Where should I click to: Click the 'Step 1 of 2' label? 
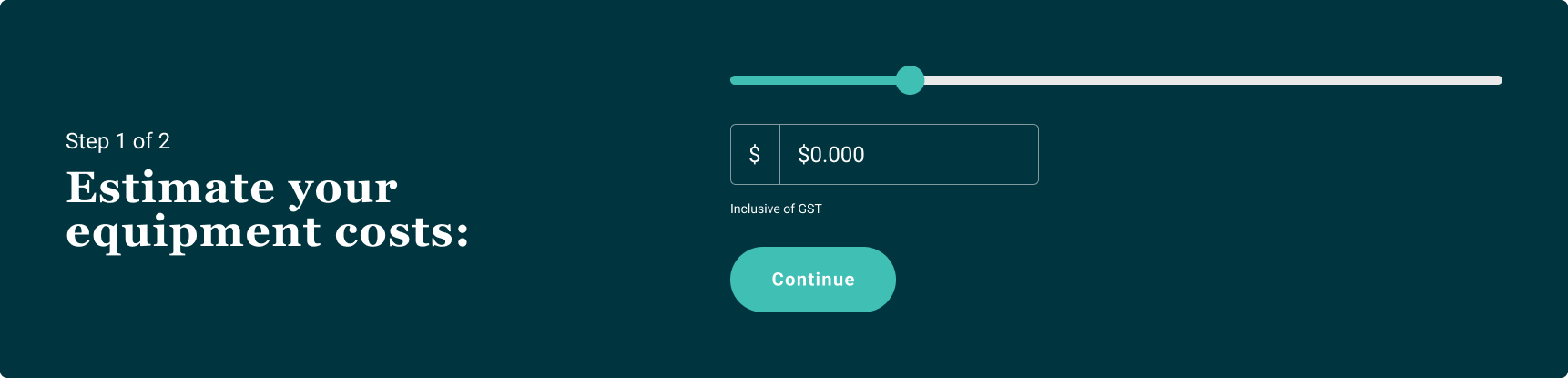pos(117,141)
